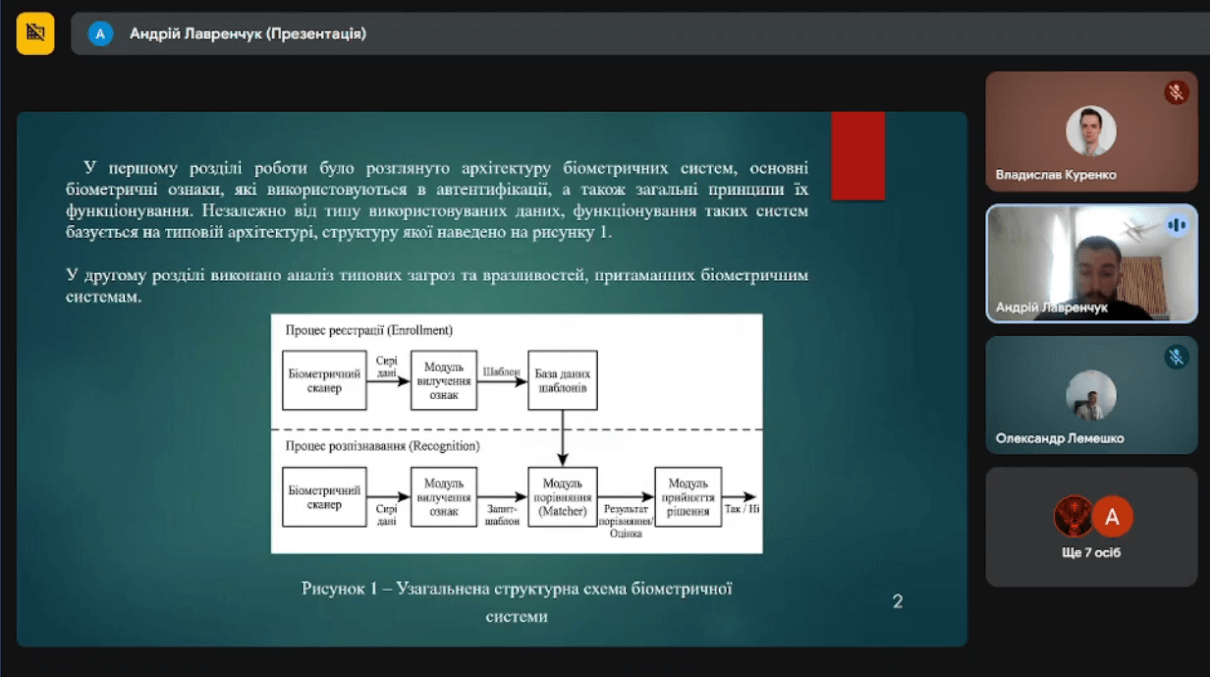Click the "База даних шаблонів" diagram box
The height and width of the screenshot is (677, 1210).
[562, 381]
